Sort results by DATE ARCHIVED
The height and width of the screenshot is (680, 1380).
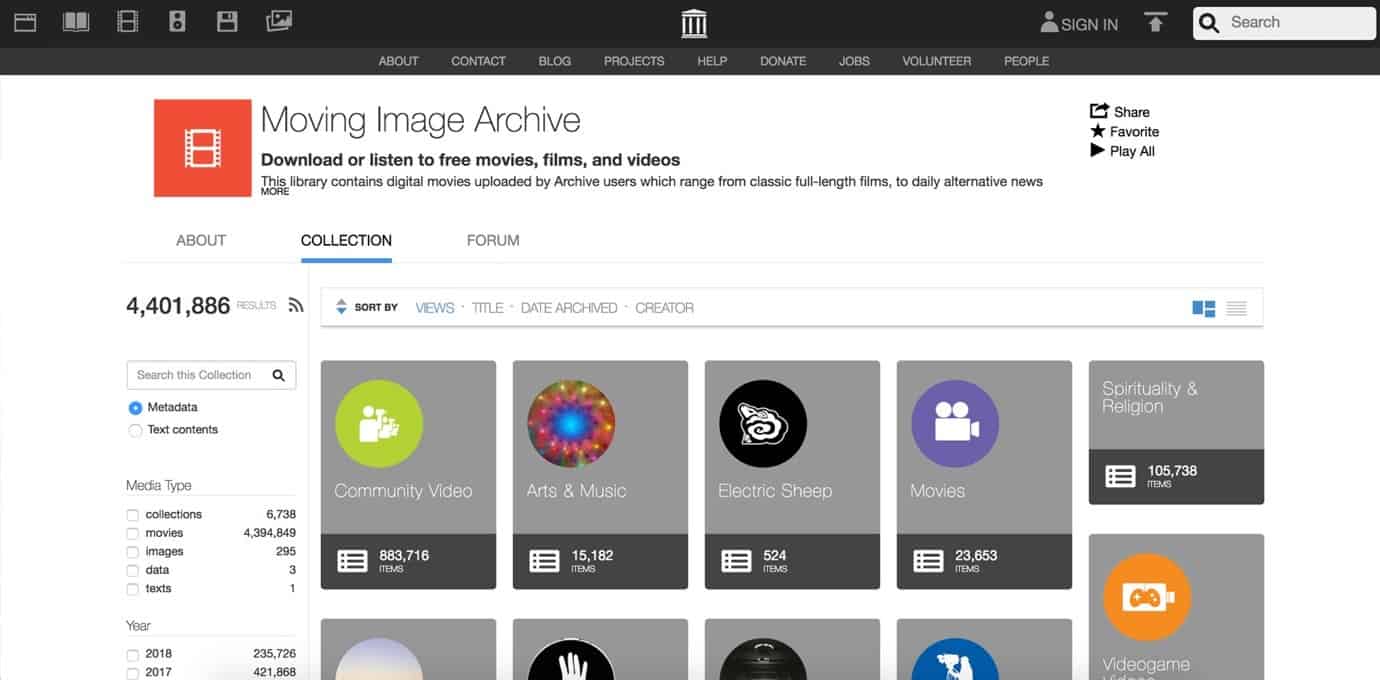569,308
